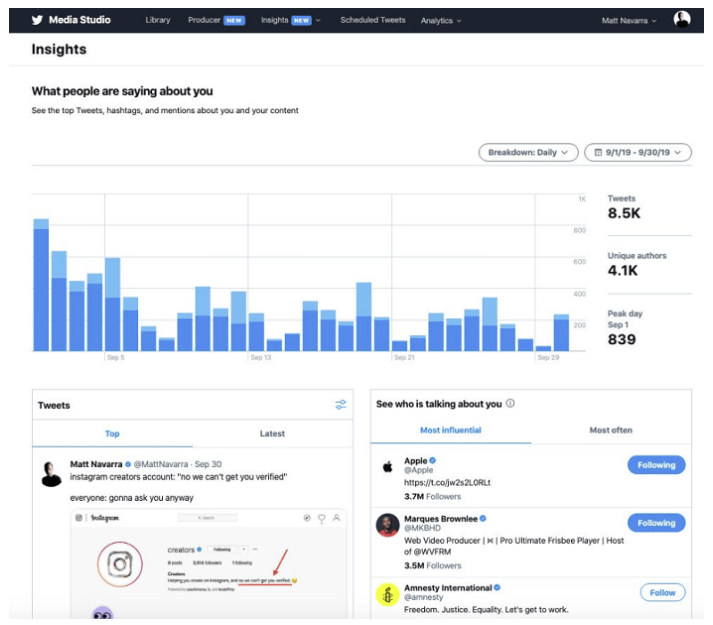The height and width of the screenshot is (625, 713).
Task: Click verified badge beside Matt Navarra's name
Action: [x=128, y=464]
